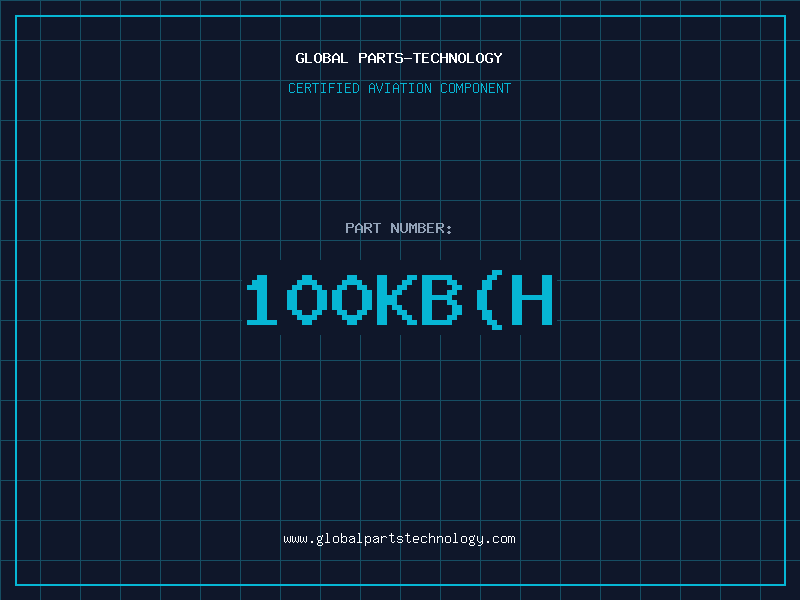Select the open parenthesis in the part number
Screen dimensions: 800x600
click(487, 300)
